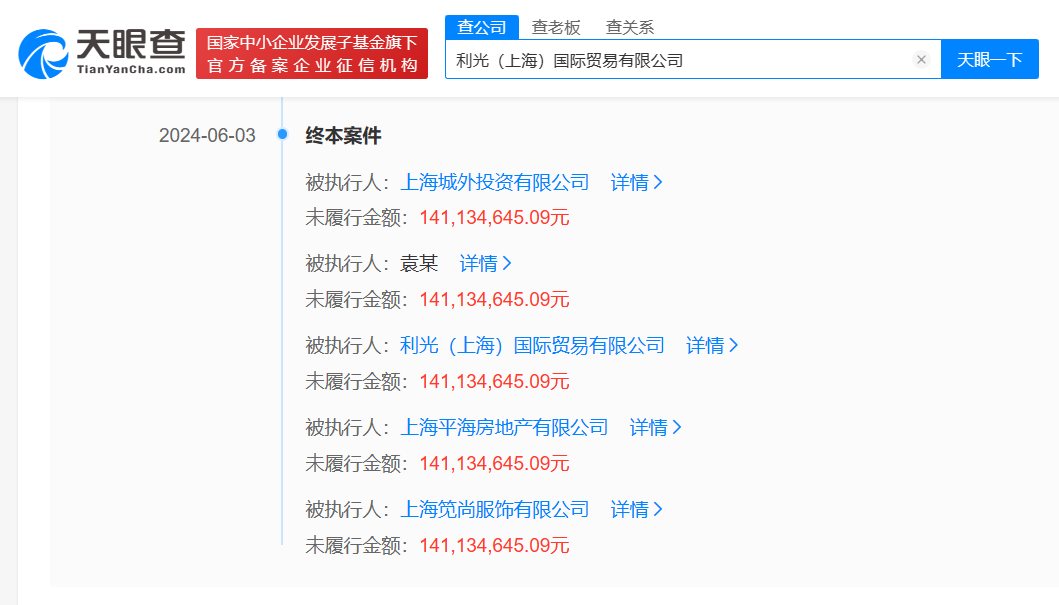Click the date 2024-06-03

pos(207,135)
